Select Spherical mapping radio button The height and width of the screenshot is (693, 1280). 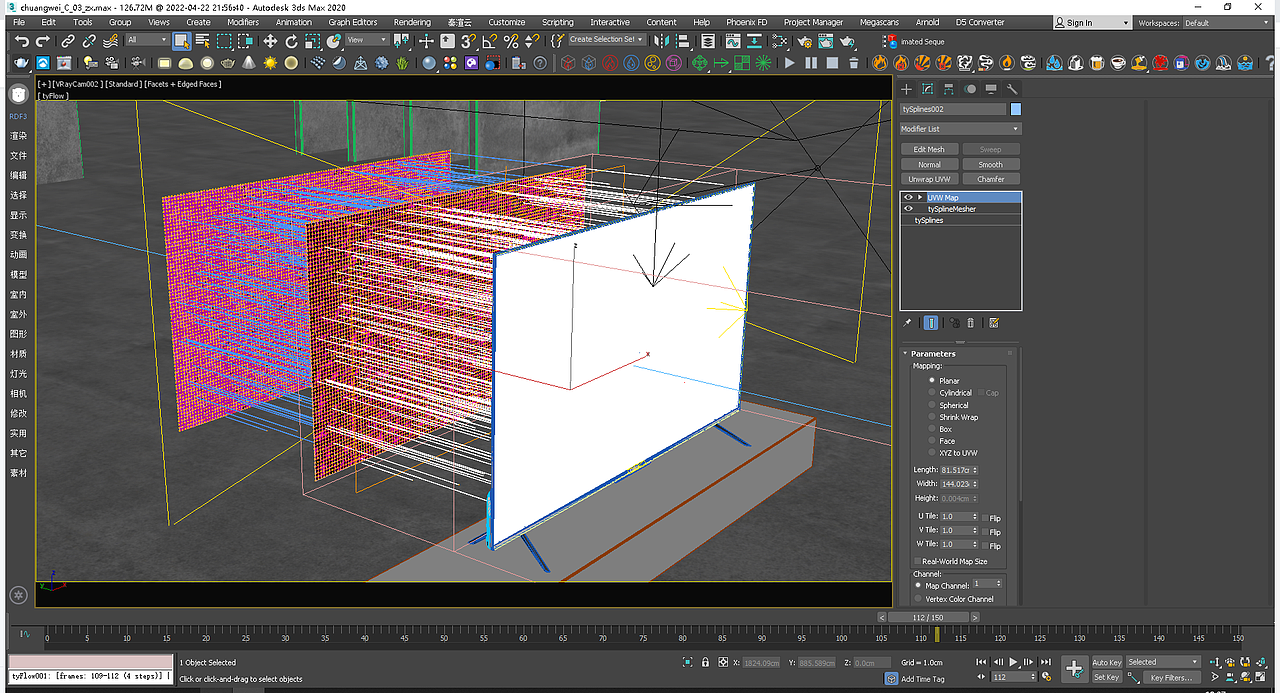(x=933, y=405)
